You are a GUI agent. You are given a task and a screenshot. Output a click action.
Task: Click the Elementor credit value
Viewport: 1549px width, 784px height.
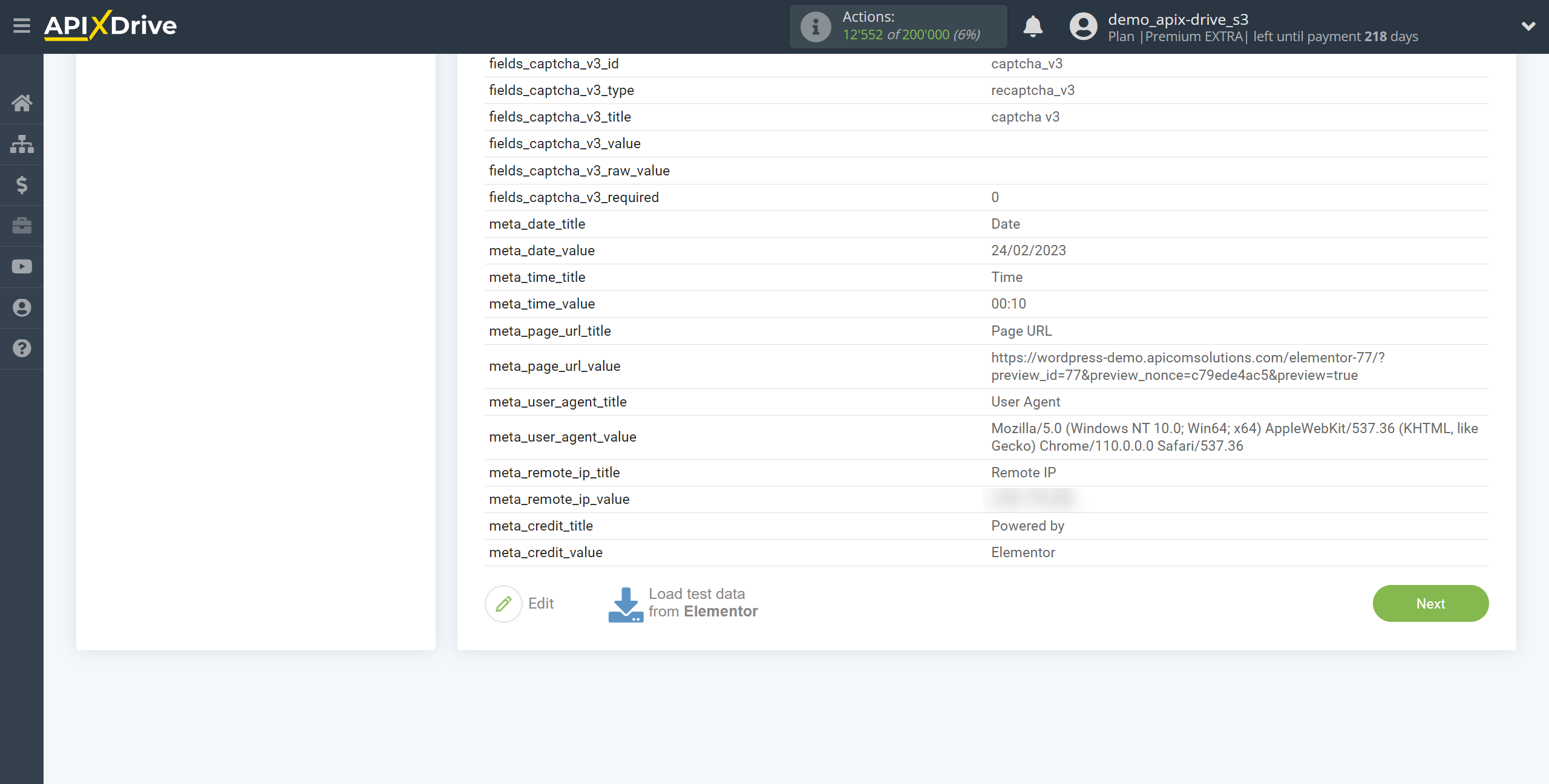pos(1023,552)
